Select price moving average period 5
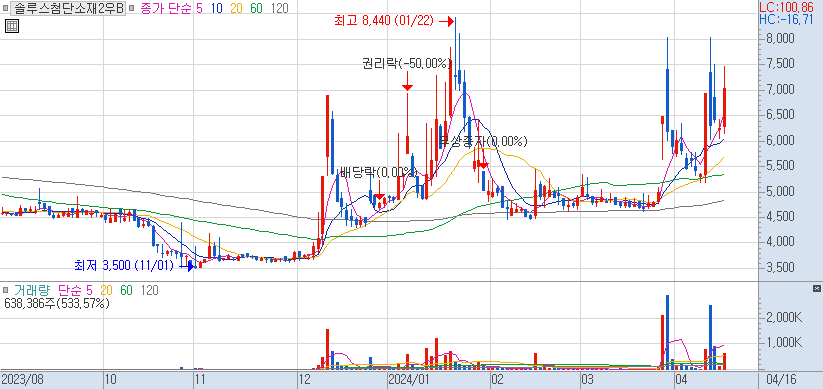823x389 pixels. (199, 9)
